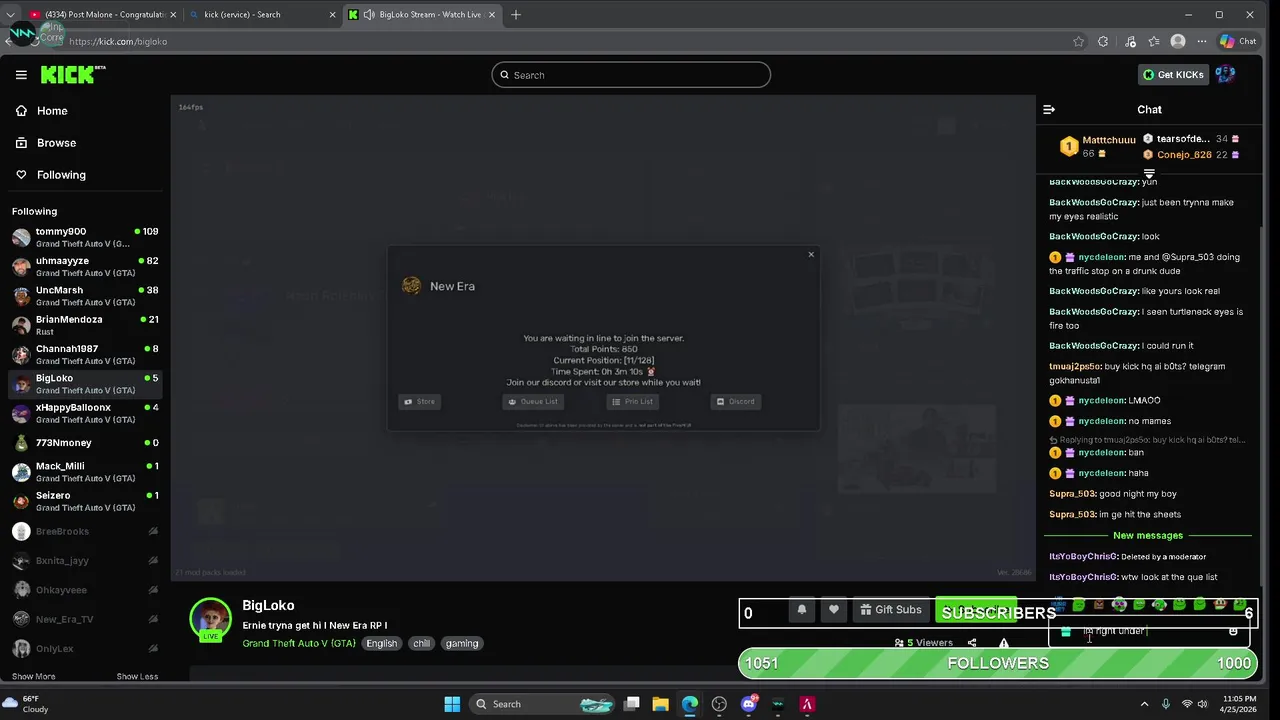Screen dimensions: 1280x720
Task: Click the New messages divider in chat
Action: coord(1148,535)
